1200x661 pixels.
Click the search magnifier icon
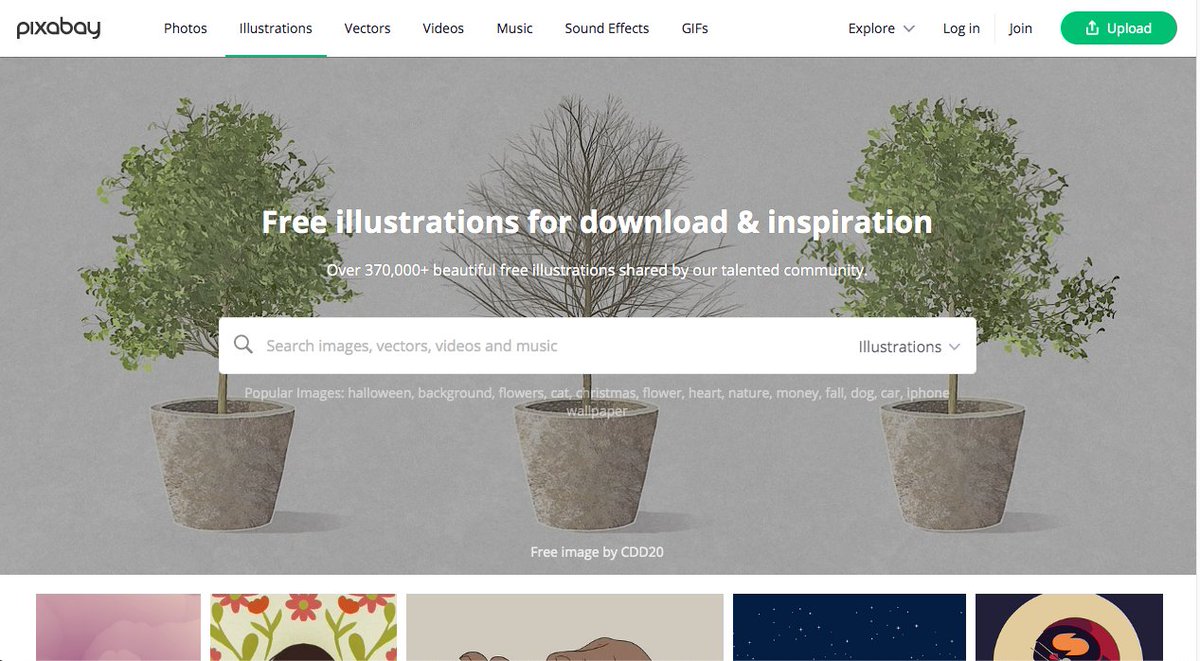pyautogui.click(x=243, y=345)
